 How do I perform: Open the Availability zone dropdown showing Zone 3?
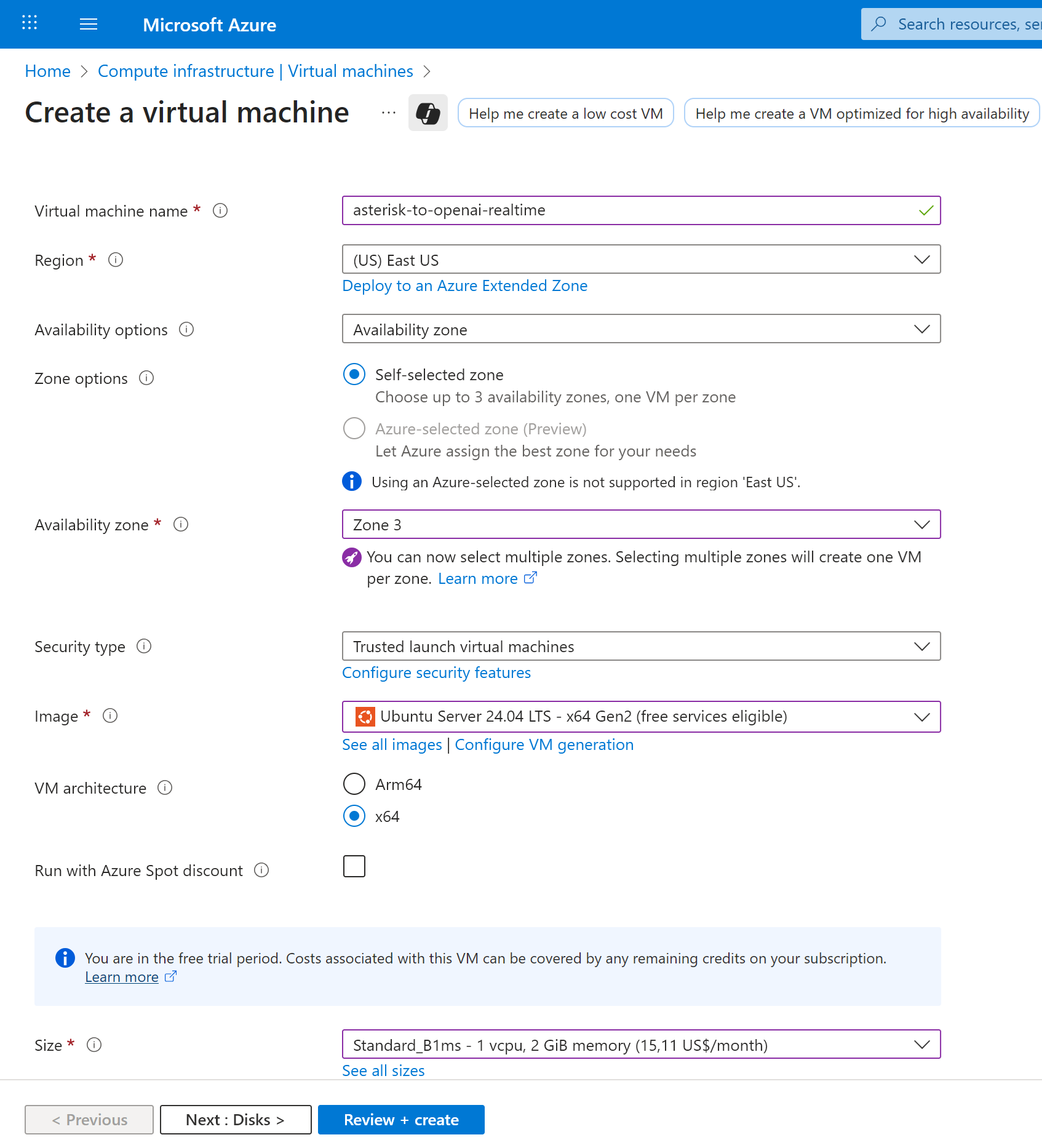coord(641,525)
